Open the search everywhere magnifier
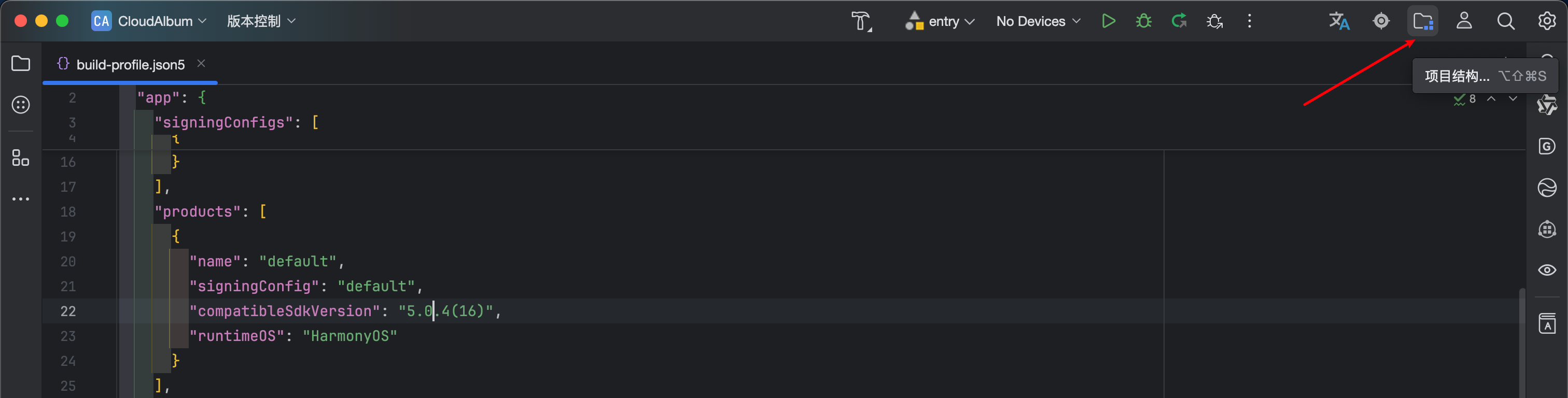The image size is (1568, 398). coord(1505,21)
